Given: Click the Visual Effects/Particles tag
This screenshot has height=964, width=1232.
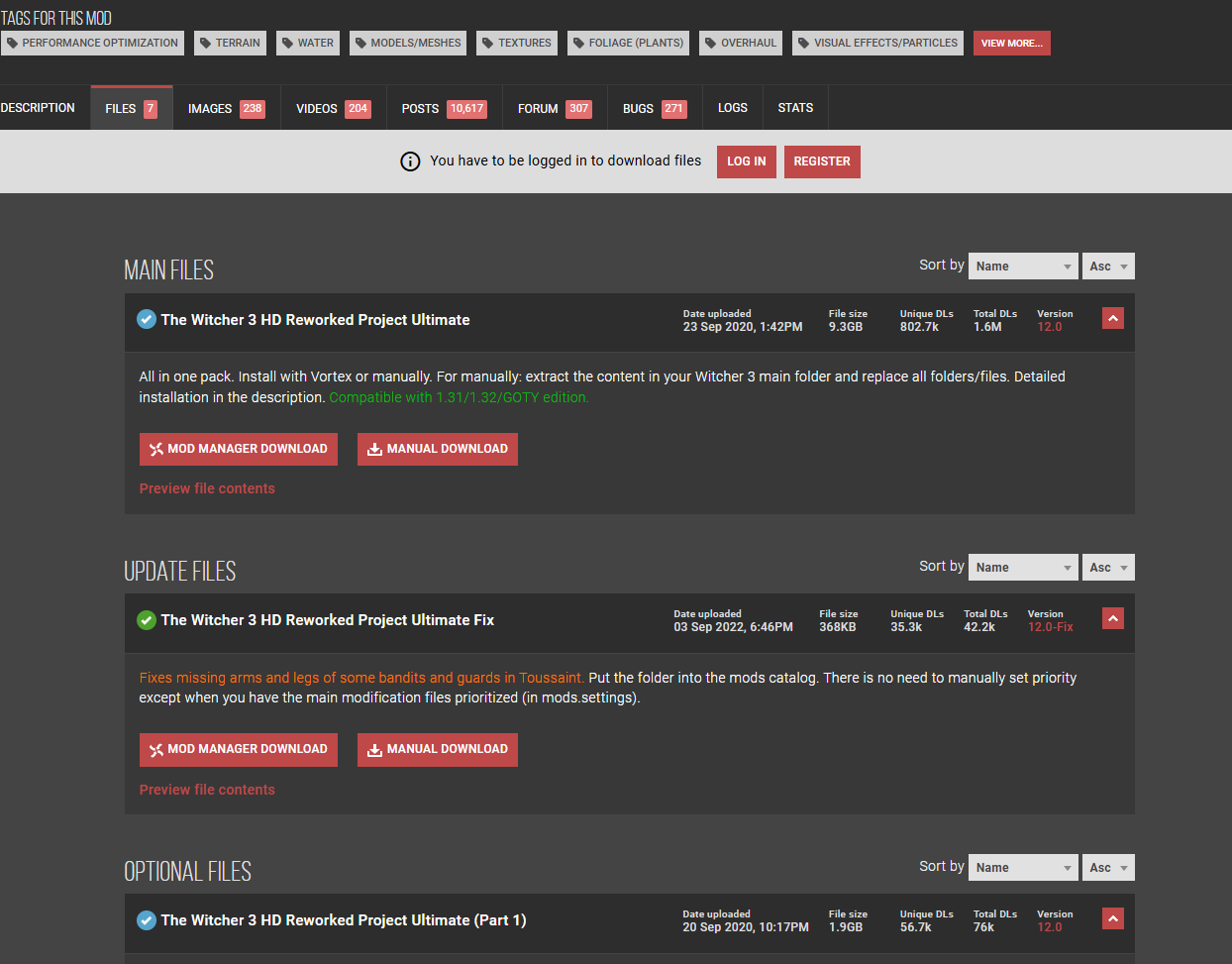Looking at the screenshot, I should tap(877, 43).
